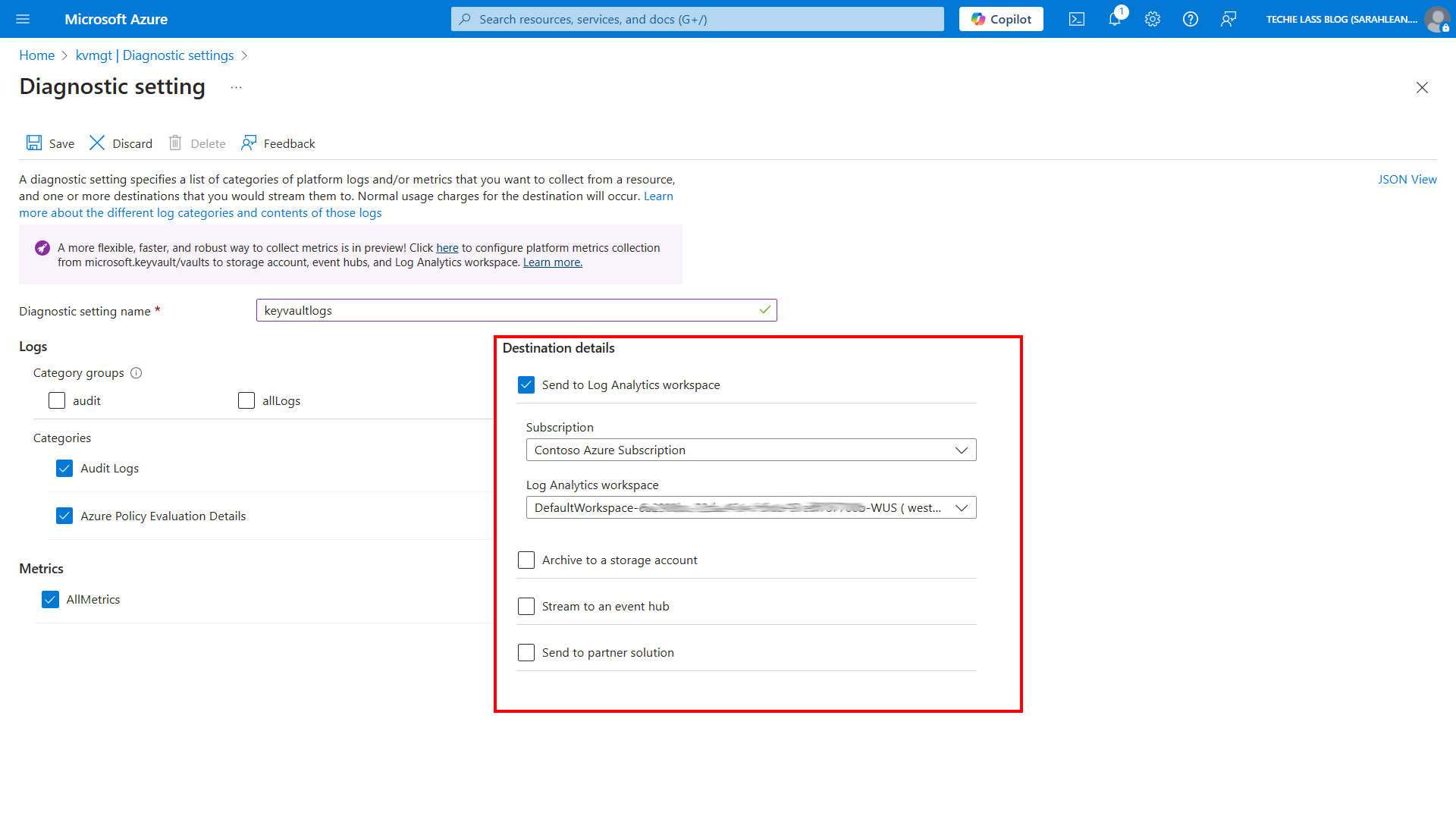Click the Category groups info icon

(x=136, y=372)
